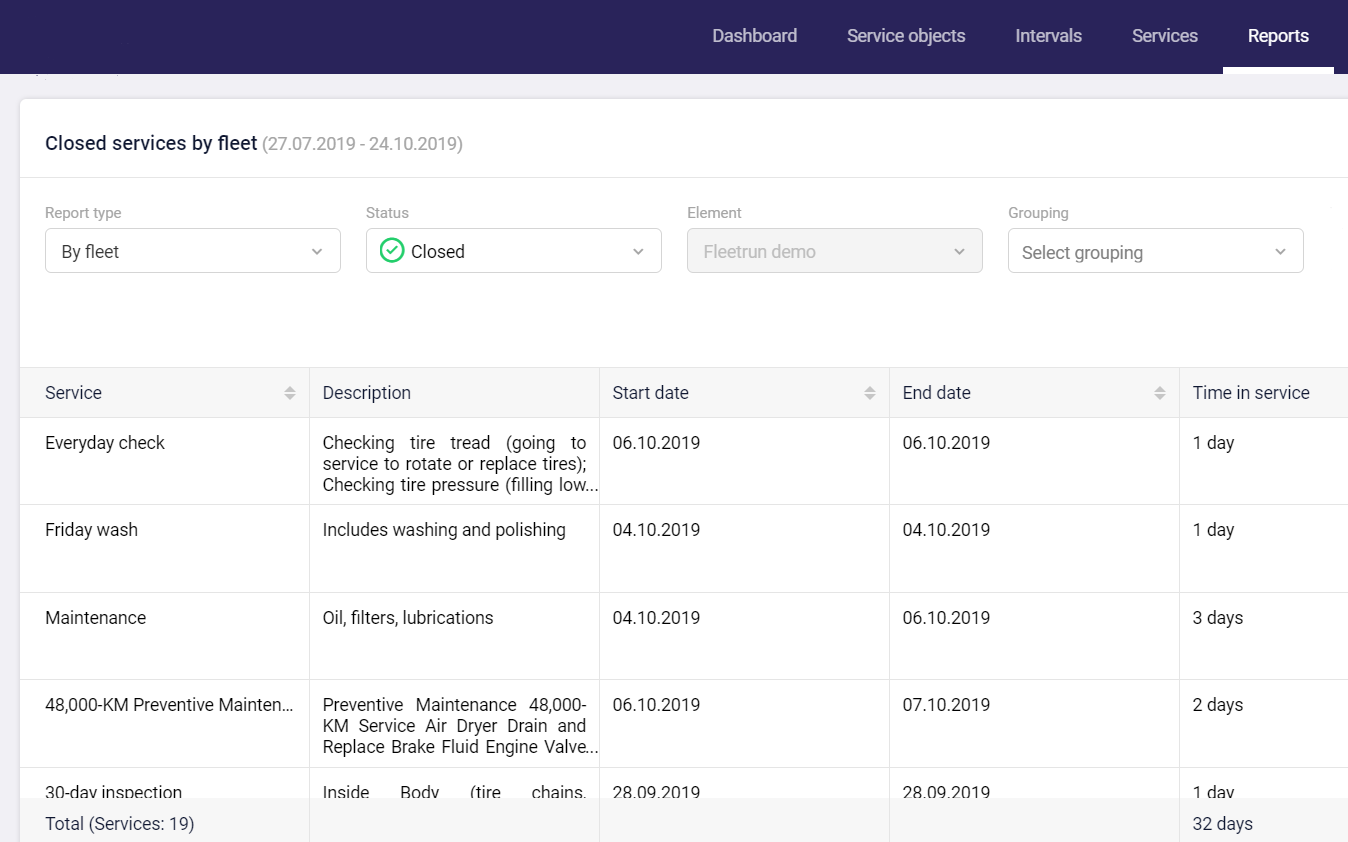The image size is (1348, 842).
Task: Click the Friday wash service row
Action: click(x=92, y=530)
